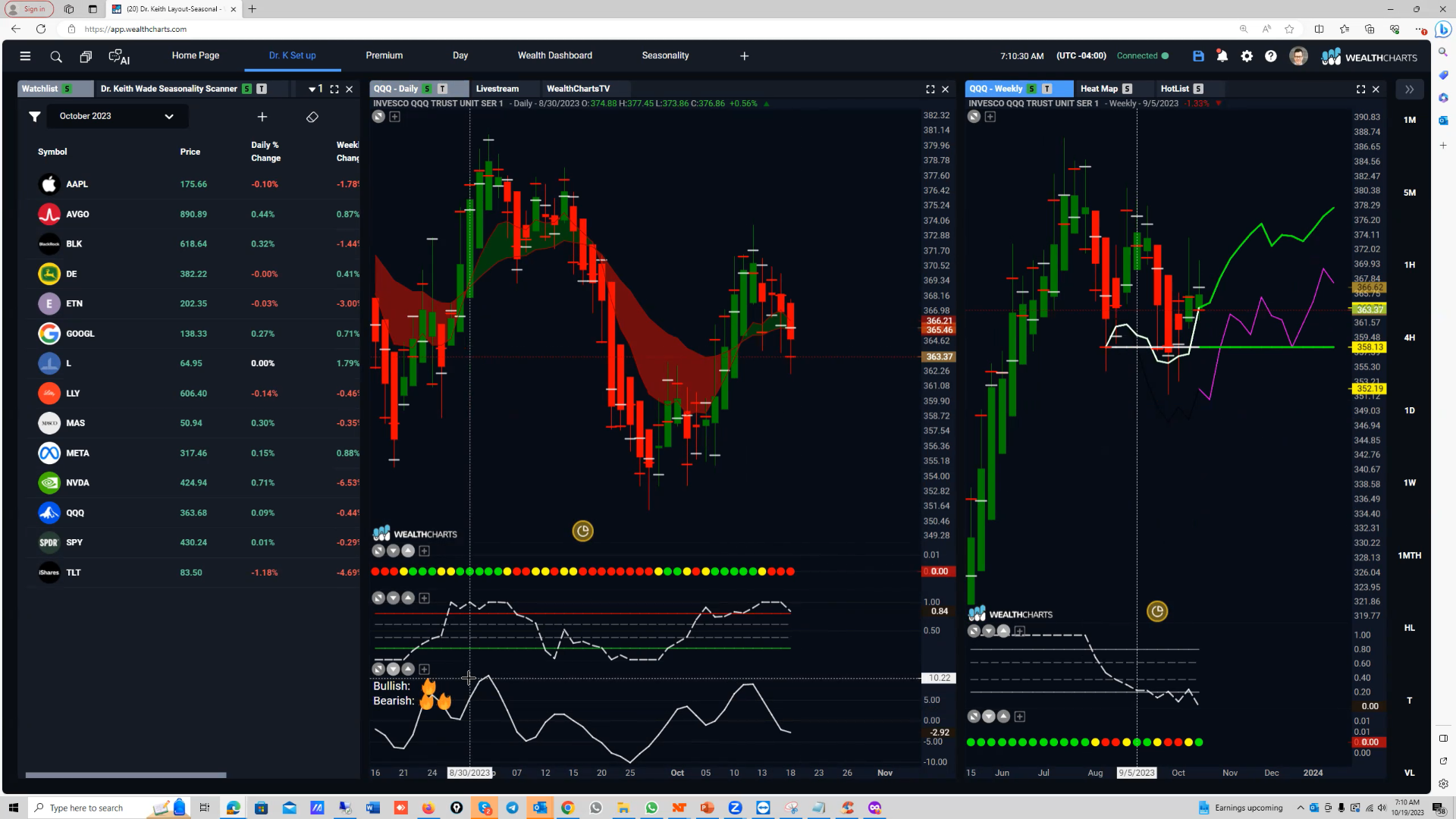This screenshot has width=1456, height=819.
Task: Select the 1H timeframe button
Action: pyautogui.click(x=1410, y=265)
